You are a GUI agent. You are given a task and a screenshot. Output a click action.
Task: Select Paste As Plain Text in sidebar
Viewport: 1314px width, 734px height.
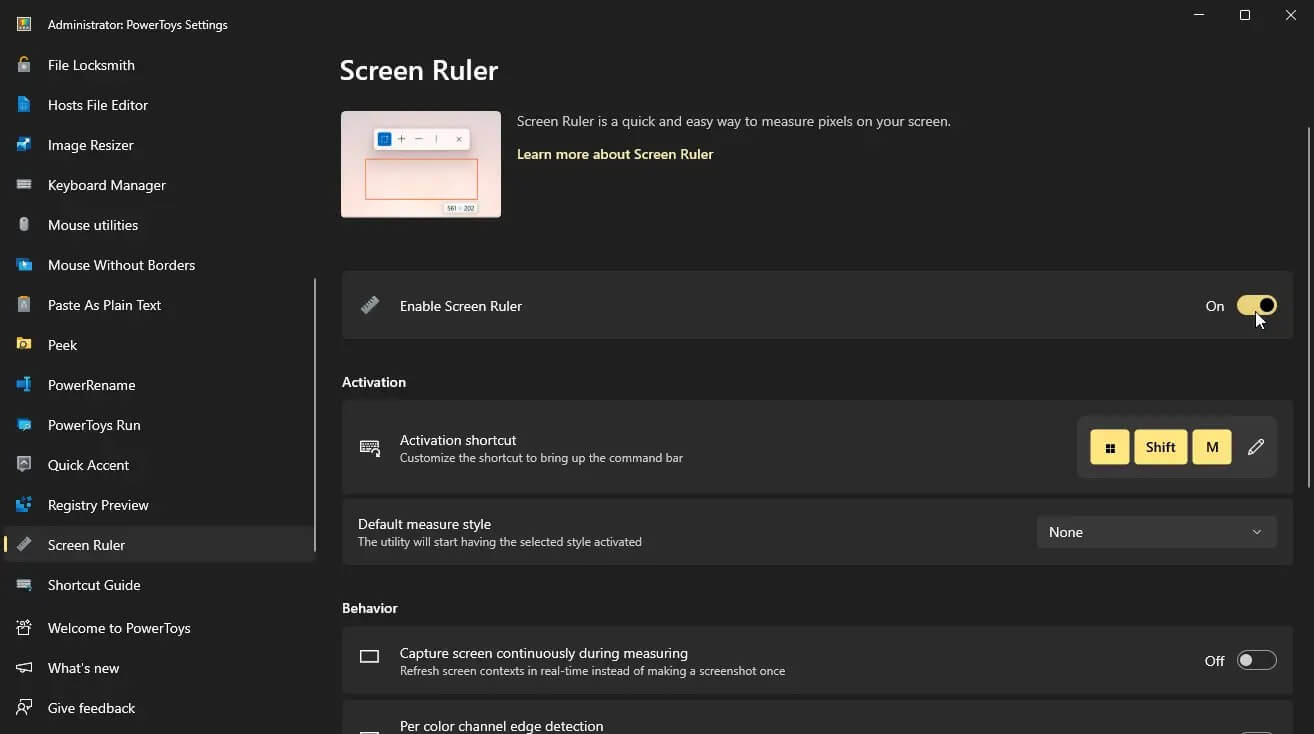tap(160, 305)
